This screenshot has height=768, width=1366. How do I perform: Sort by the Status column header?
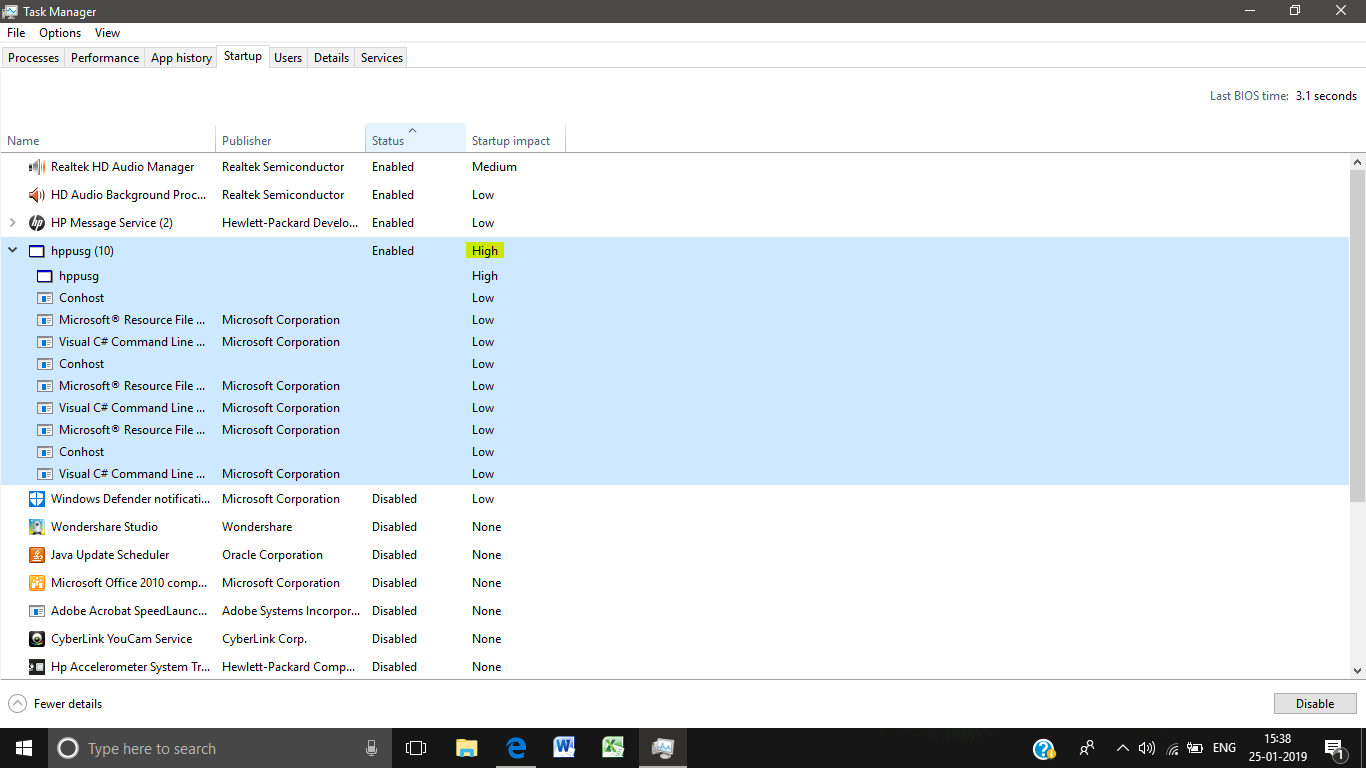[x=416, y=140]
